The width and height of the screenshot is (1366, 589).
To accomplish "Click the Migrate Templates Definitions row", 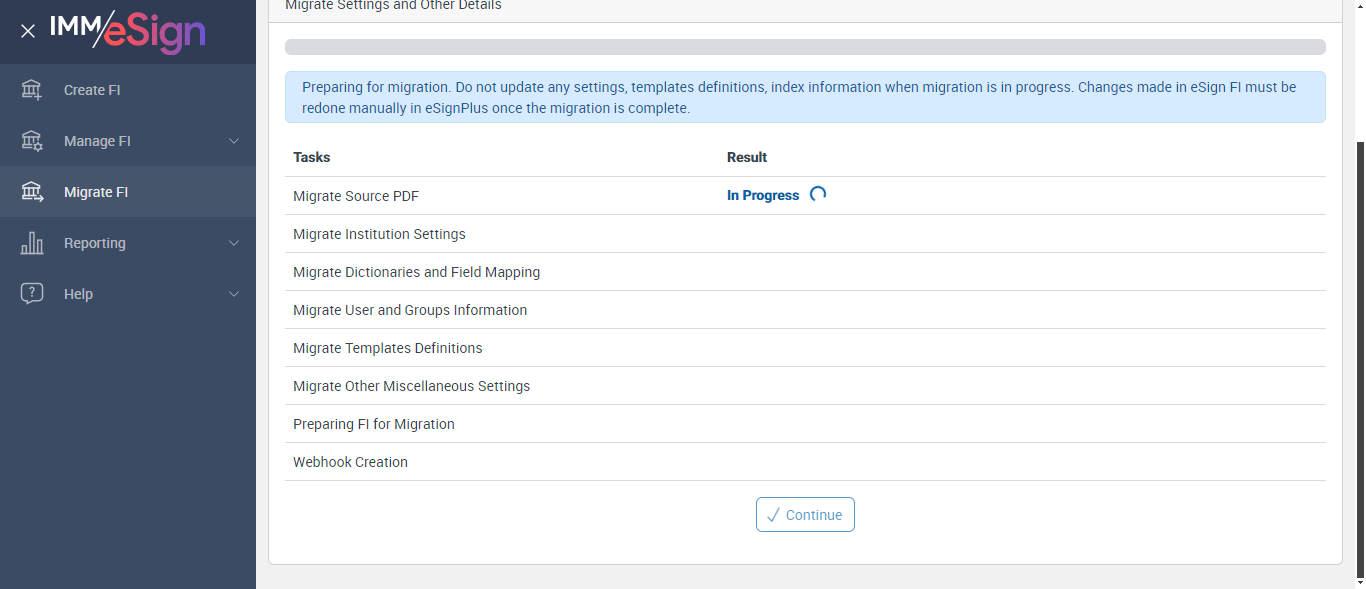I will pyautogui.click(x=388, y=348).
